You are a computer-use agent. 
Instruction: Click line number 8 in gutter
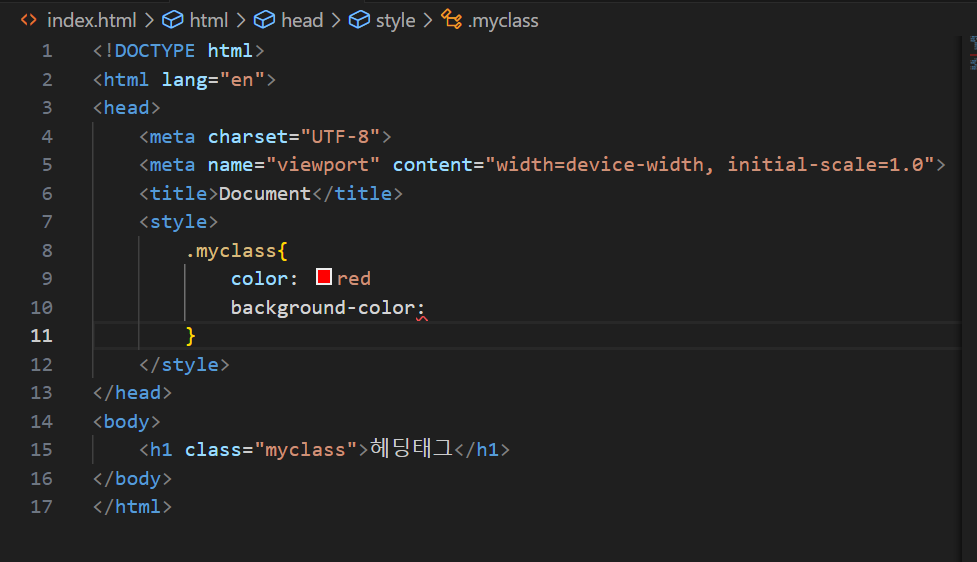[x=47, y=250]
